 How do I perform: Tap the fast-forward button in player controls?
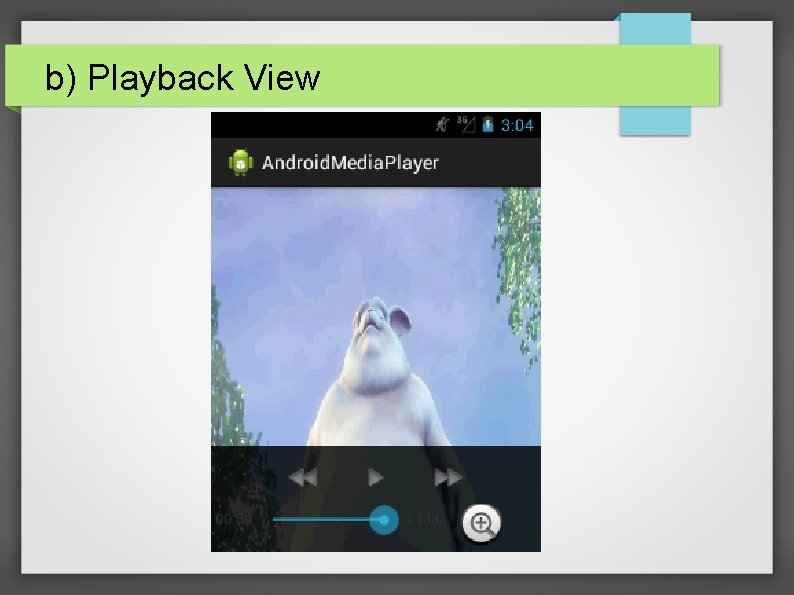coord(448,477)
